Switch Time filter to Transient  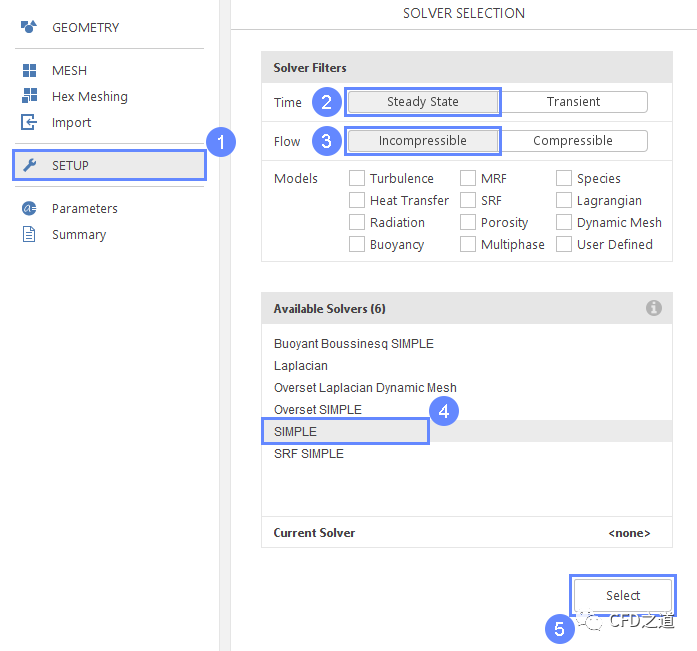pyautogui.click(x=573, y=102)
